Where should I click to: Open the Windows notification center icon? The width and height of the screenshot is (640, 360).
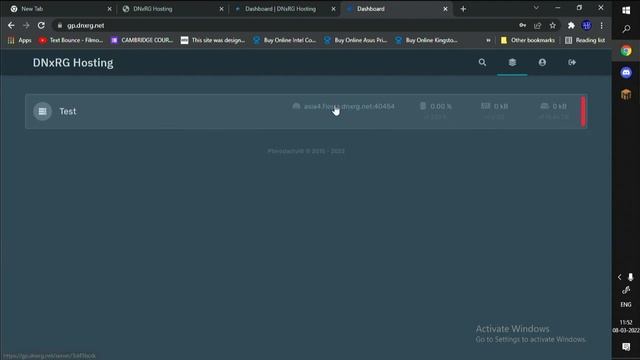point(626,347)
